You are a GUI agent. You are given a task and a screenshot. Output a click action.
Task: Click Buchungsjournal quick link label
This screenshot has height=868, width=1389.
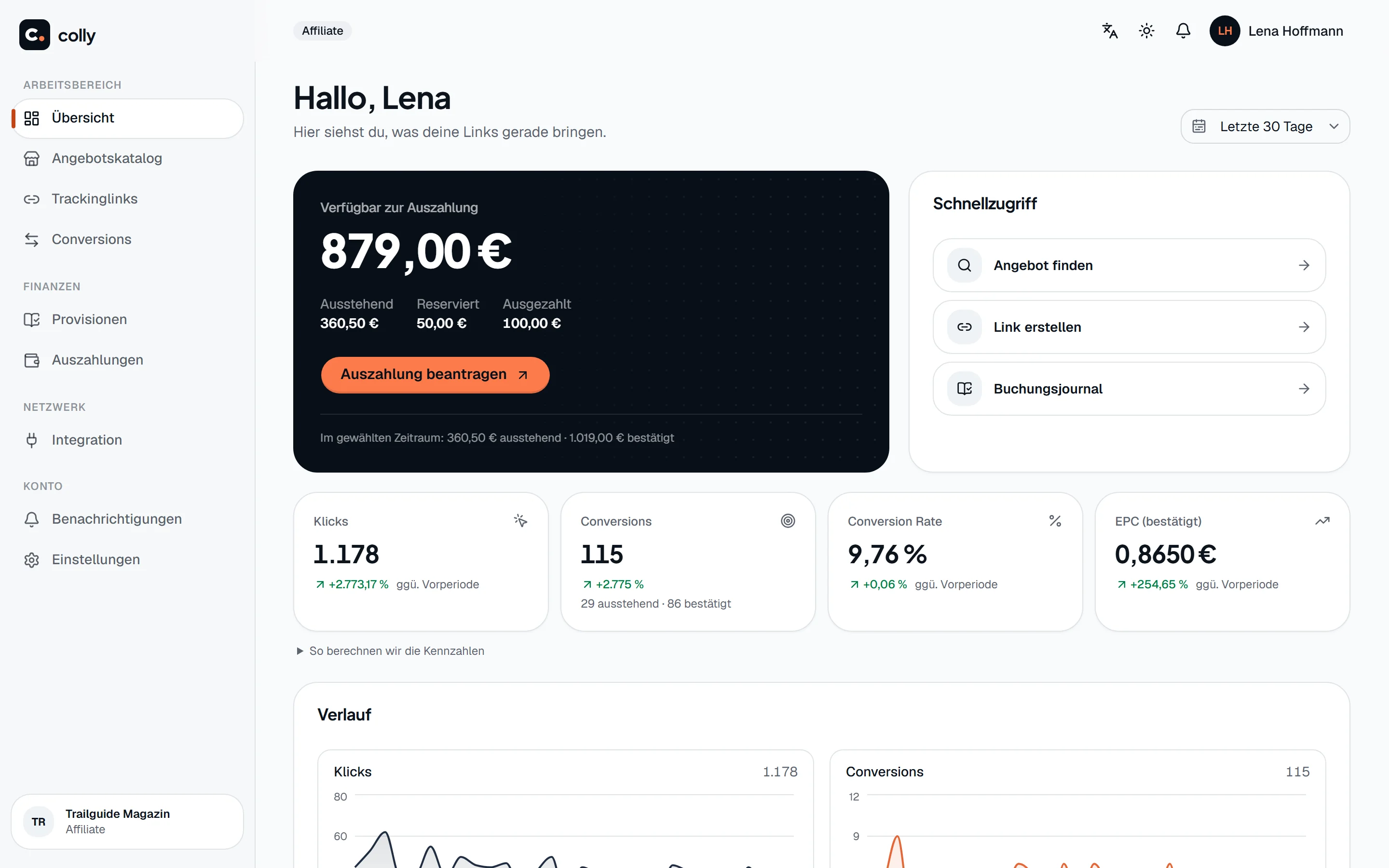click(x=1048, y=389)
